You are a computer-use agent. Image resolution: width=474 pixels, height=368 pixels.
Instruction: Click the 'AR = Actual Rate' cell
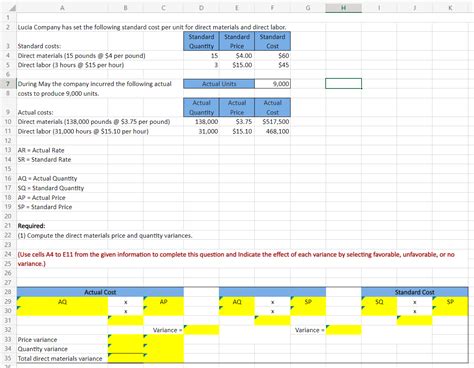(41, 150)
